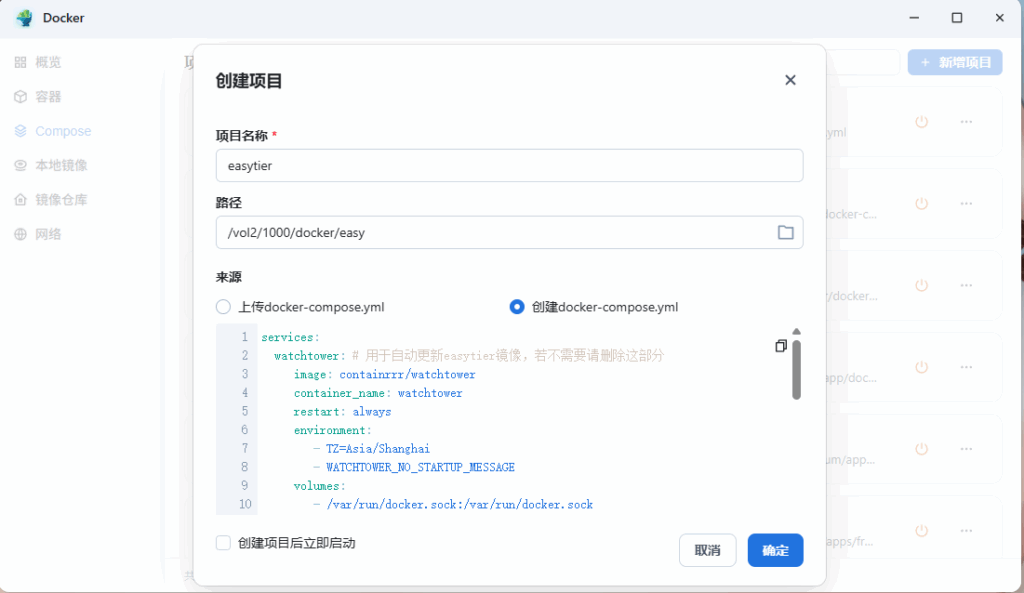Open more options on the 'apps/fr...' row
Screen dimensions: 1024x593
(x=967, y=530)
